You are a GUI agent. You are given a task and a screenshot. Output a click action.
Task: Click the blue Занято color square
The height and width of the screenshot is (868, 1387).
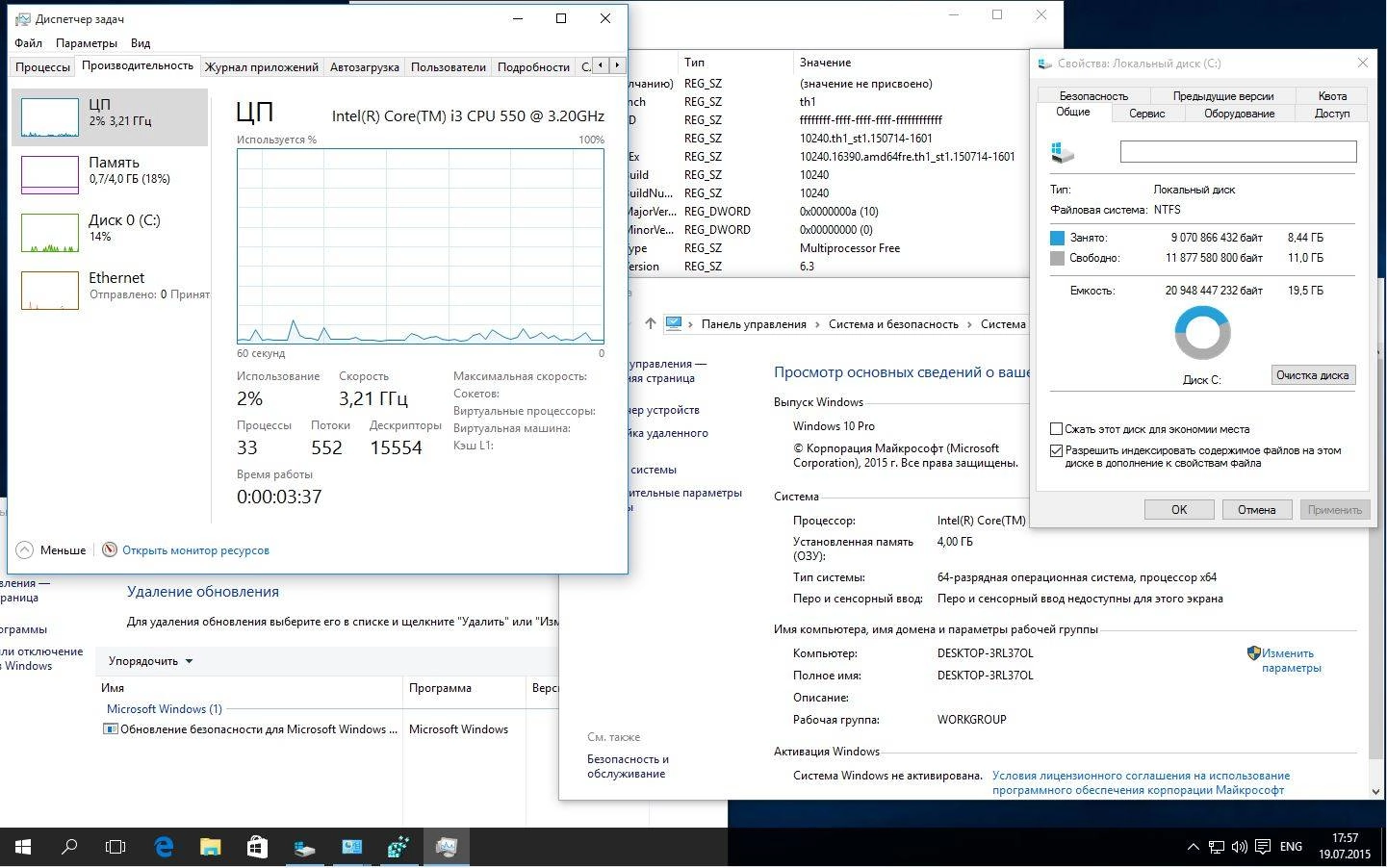(1057, 238)
